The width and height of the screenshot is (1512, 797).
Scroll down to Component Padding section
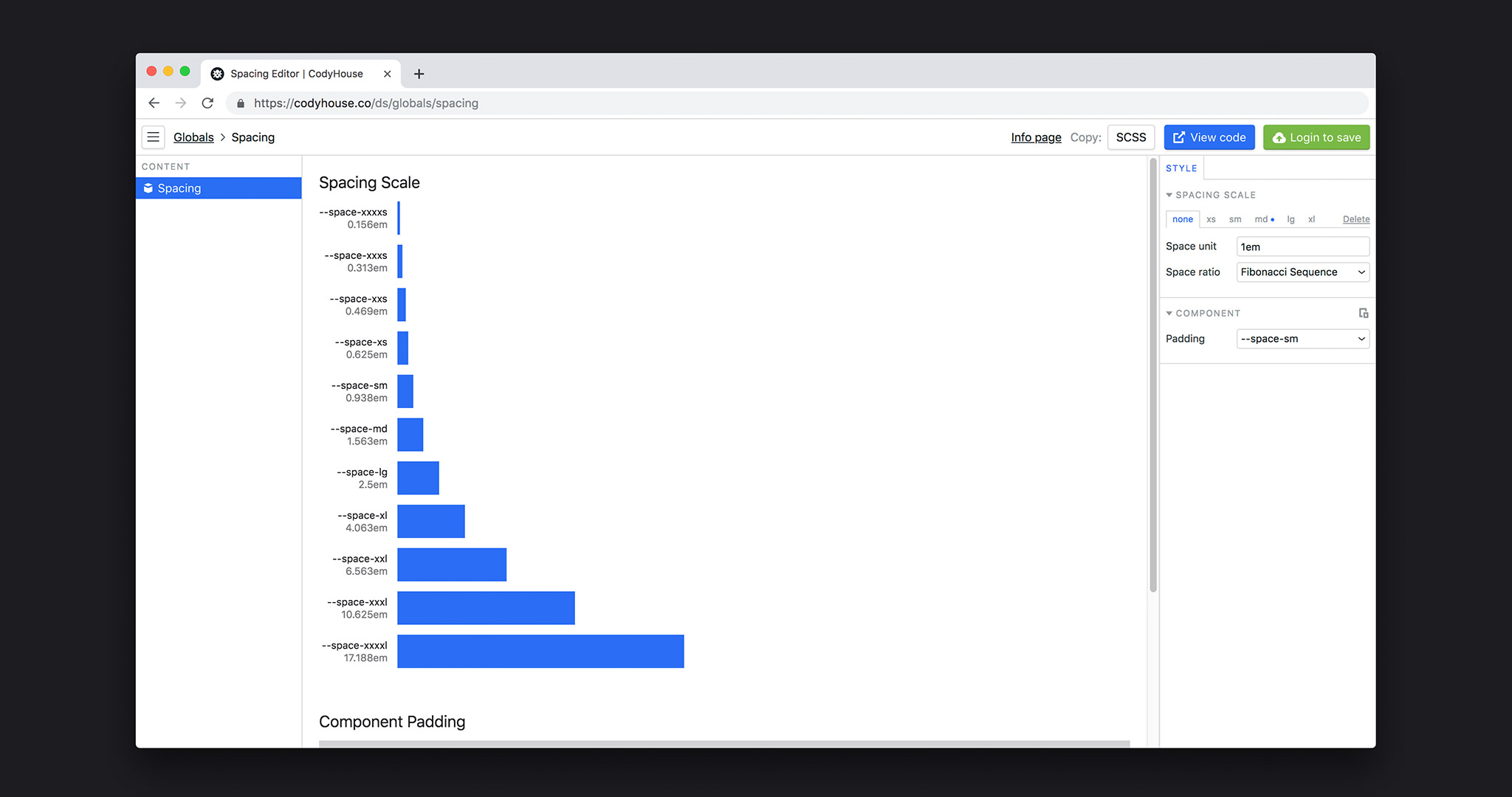(393, 721)
